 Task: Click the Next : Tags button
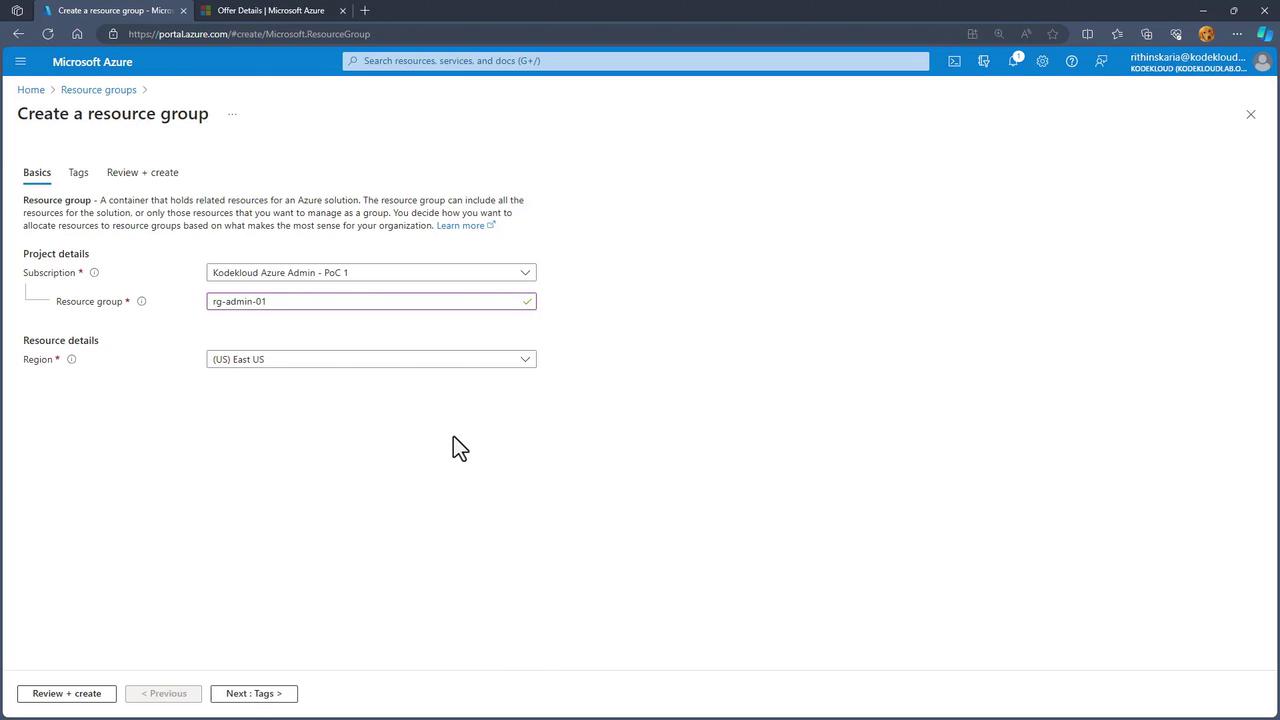[x=254, y=694]
